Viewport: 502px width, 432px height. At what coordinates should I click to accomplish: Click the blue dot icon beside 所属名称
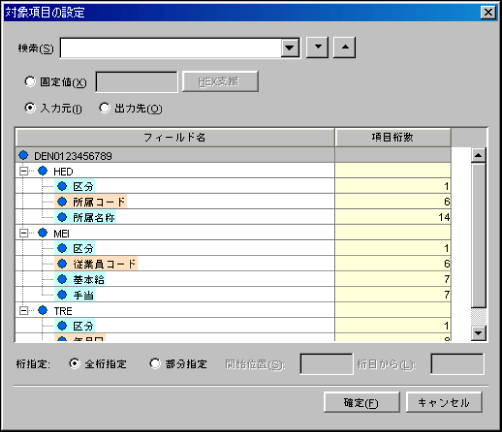pyautogui.click(x=62, y=217)
